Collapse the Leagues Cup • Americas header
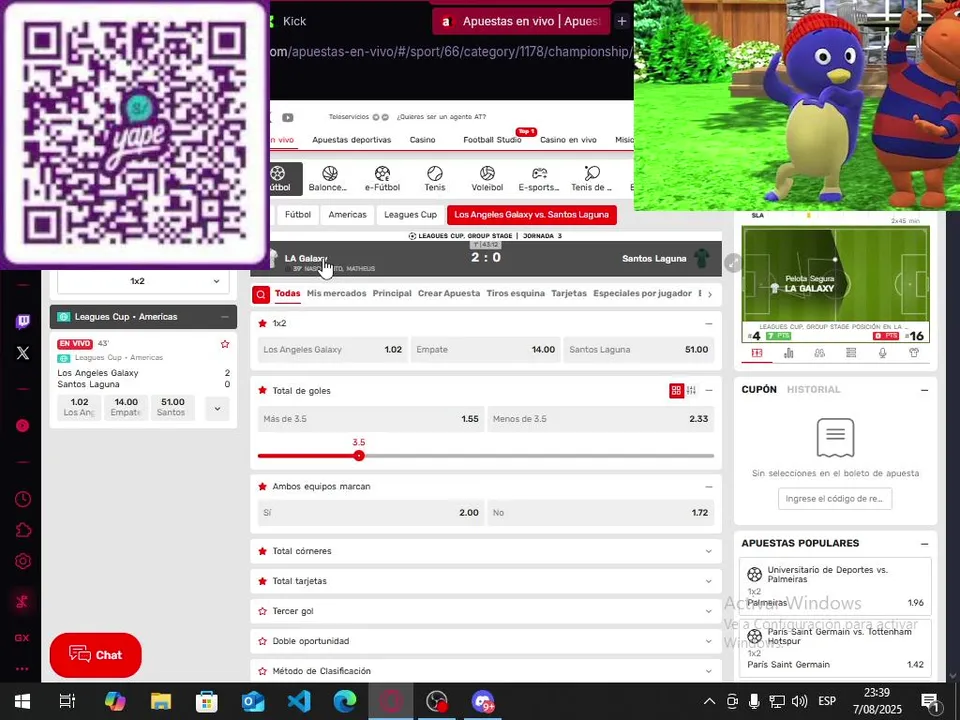 pos(225,317)
